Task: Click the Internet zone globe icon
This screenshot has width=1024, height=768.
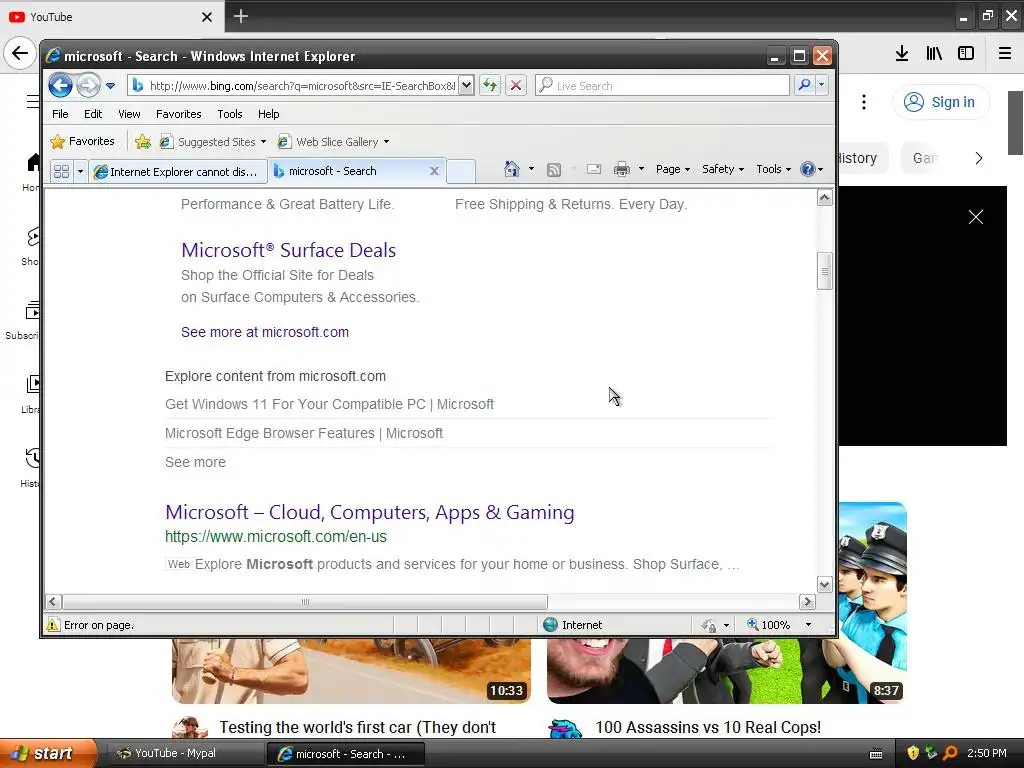Action: (551, 625)
